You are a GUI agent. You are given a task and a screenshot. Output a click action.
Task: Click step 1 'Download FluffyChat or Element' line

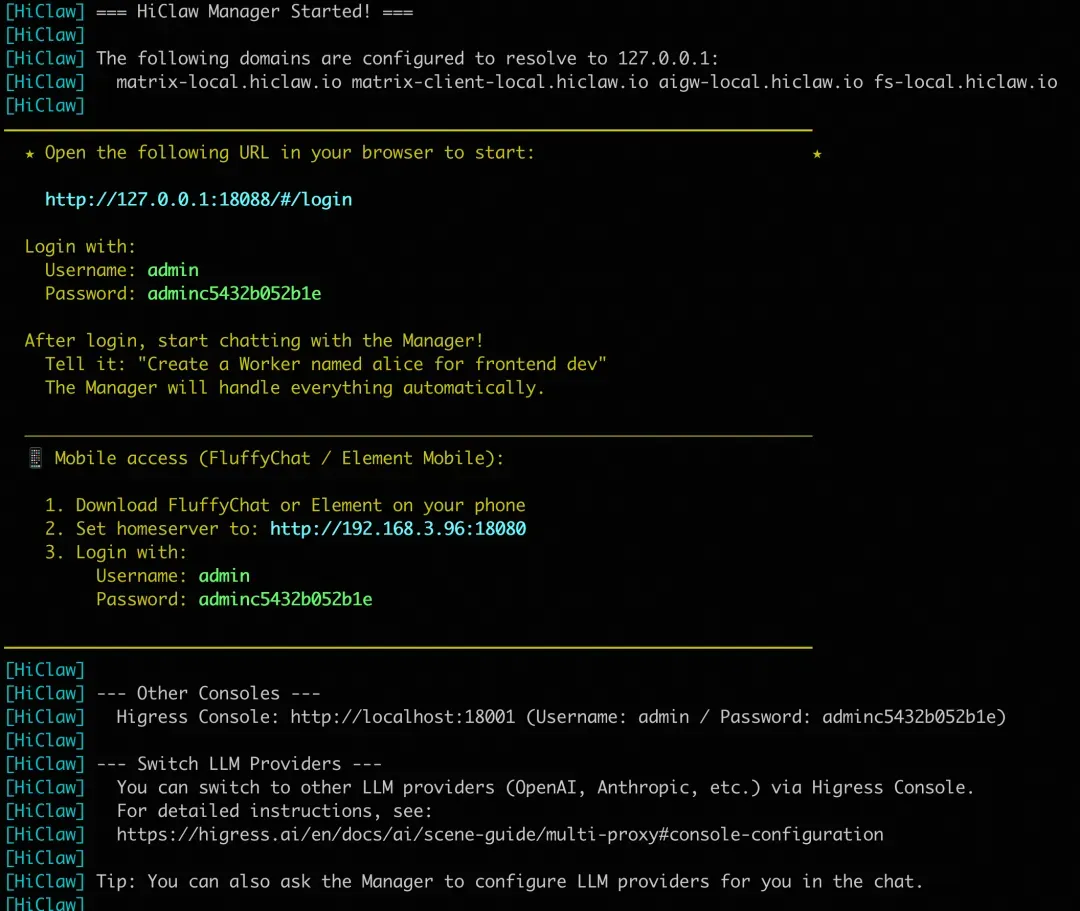point(285,505)
